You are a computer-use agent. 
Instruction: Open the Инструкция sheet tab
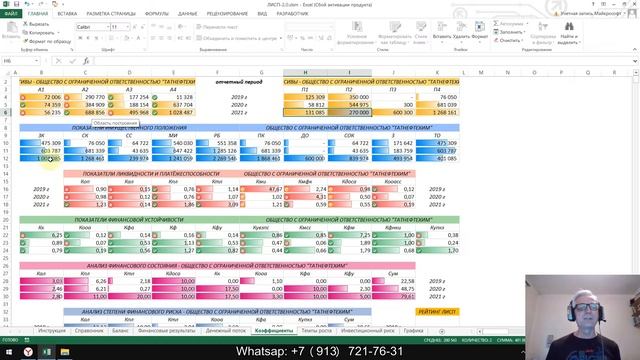pos(52,331)
